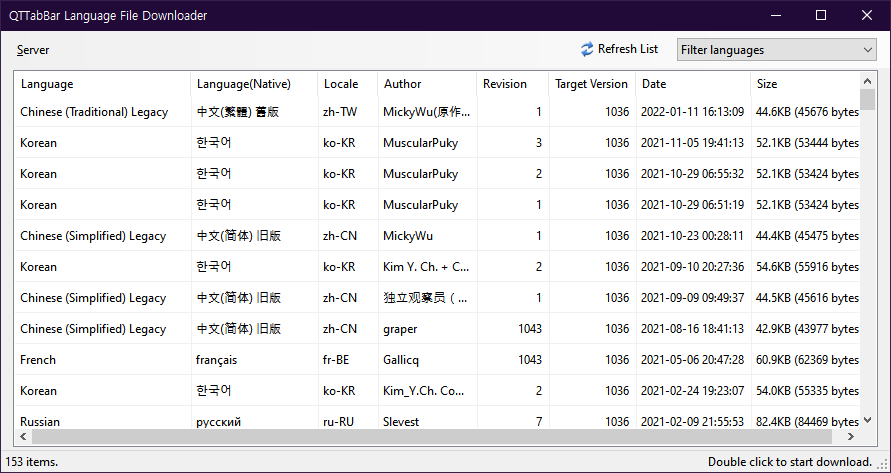Click size cell 60.9KB (62369 bytes
Image resolution: width=891 pixels, height=473 pixels.
807,360
